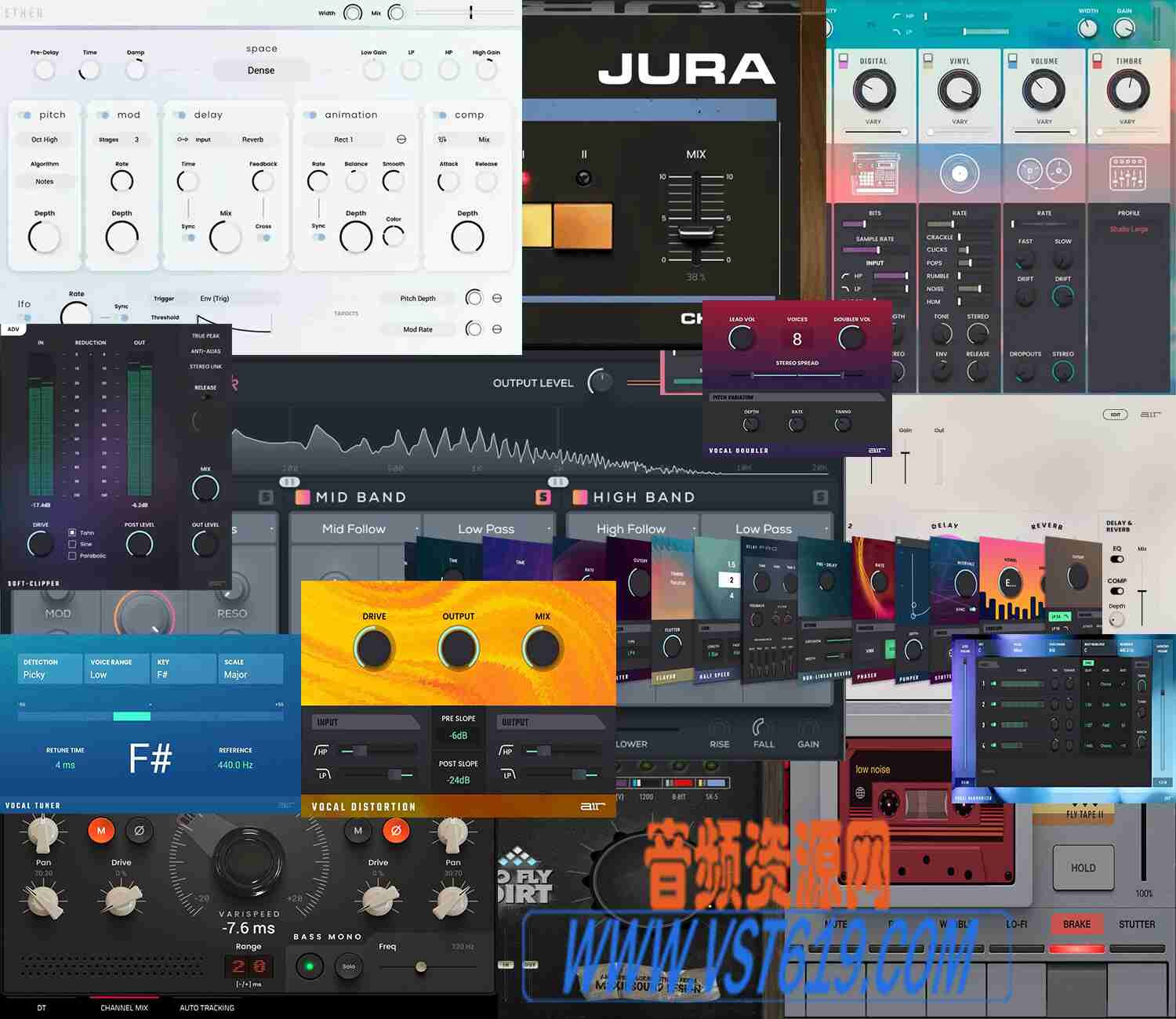1176x1019 pixels.
Task: Click the AIR logo on the Vocal Doubler panel
Action: 878,450
